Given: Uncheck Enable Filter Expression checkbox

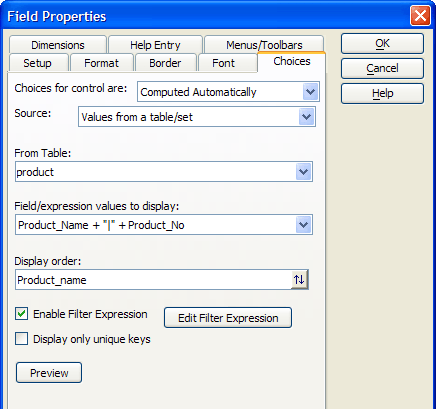Looking at the screenshot, I should 22,314.
